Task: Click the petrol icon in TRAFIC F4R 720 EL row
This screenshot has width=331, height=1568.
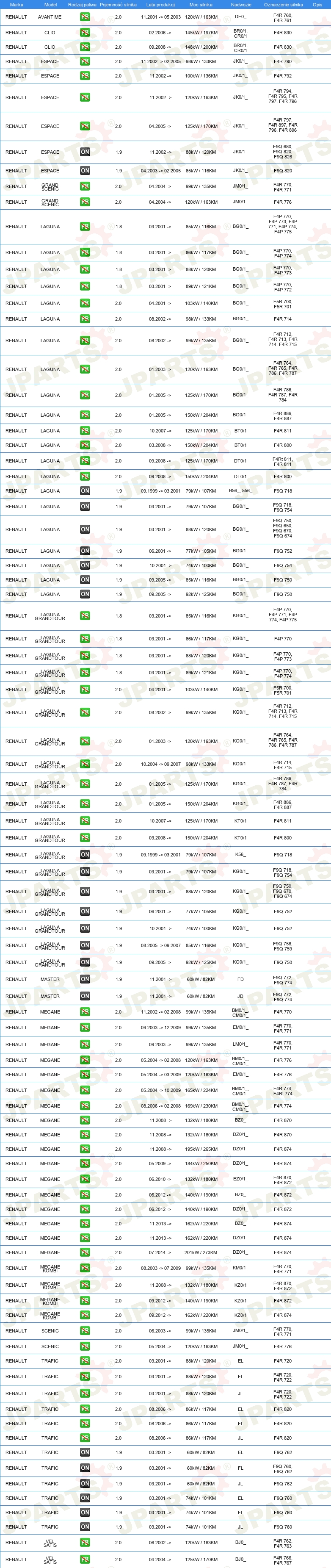Action: point(85,1361)
